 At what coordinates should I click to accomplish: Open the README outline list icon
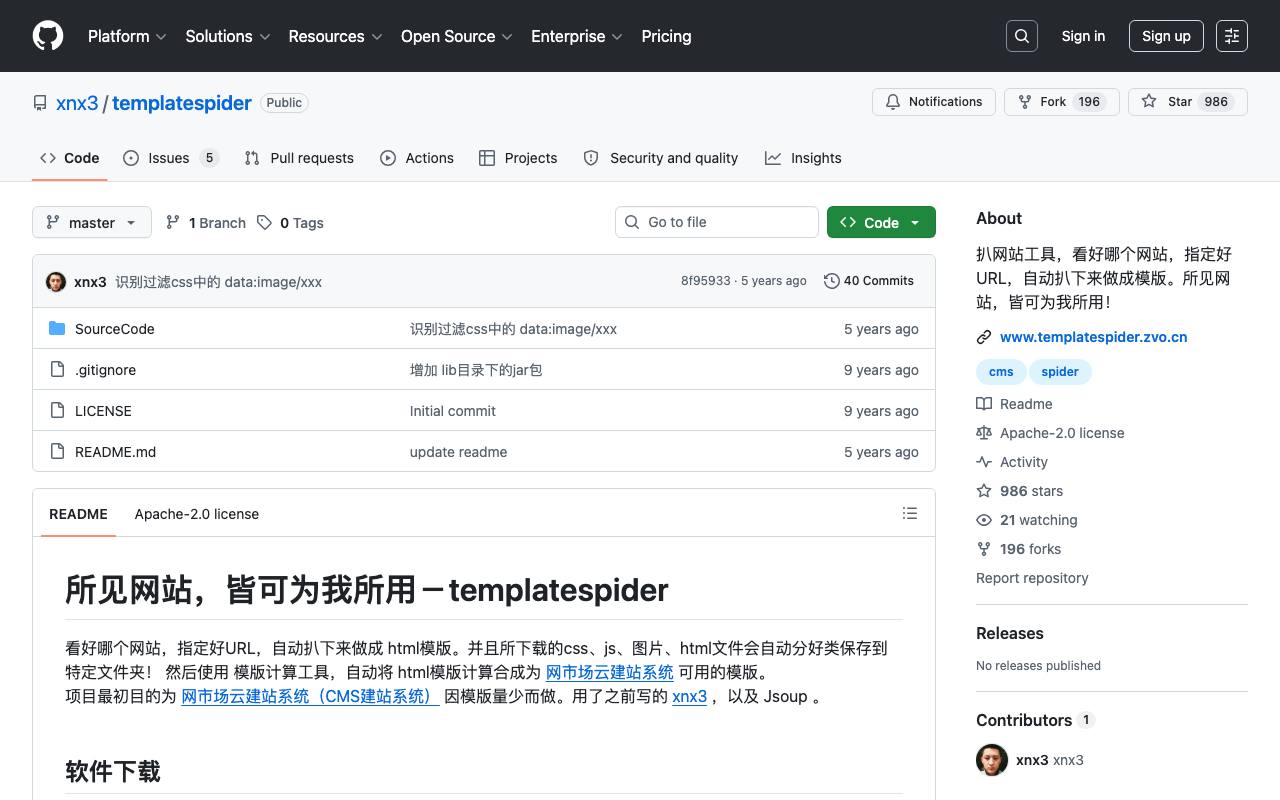(910, 513)
